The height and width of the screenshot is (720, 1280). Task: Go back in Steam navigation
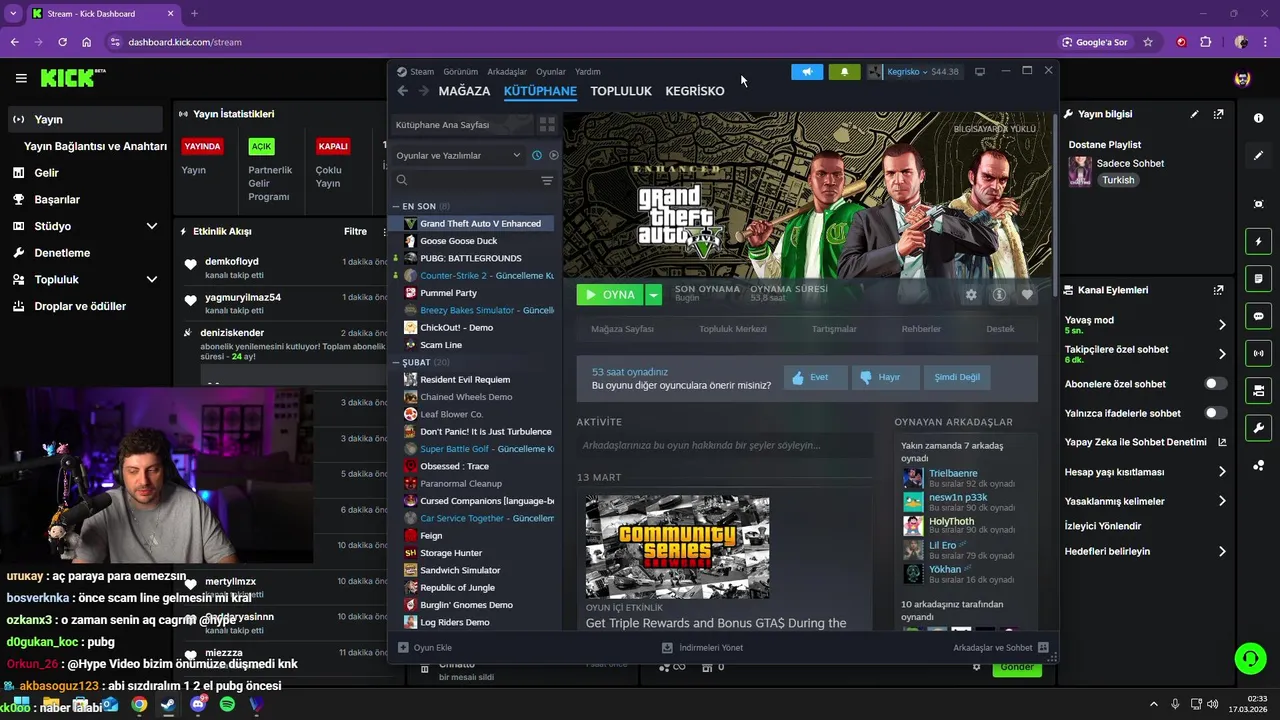point(403,91)
